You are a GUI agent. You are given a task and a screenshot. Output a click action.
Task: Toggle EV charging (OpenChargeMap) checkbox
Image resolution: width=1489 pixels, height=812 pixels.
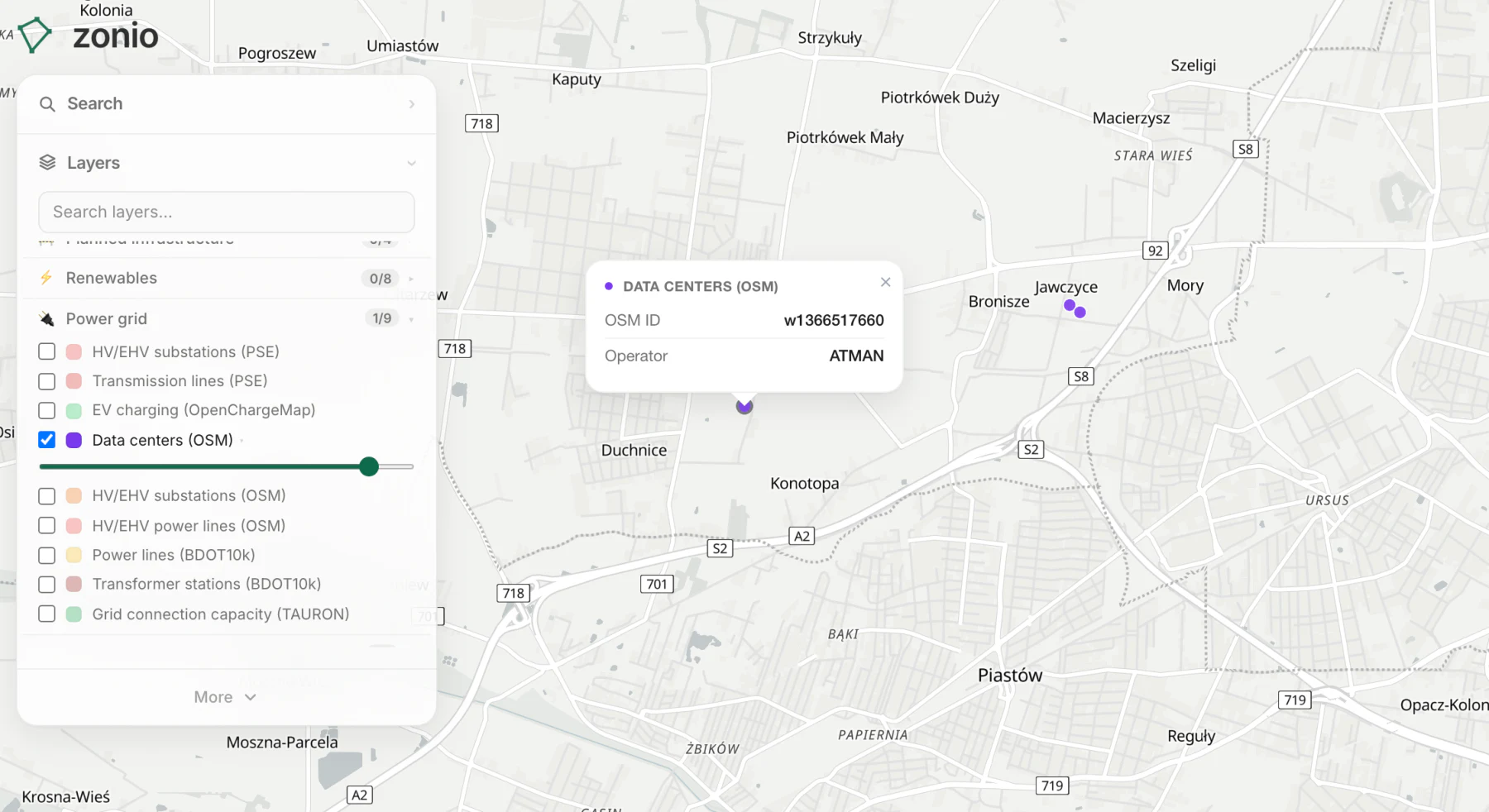(x=47, y=411)
